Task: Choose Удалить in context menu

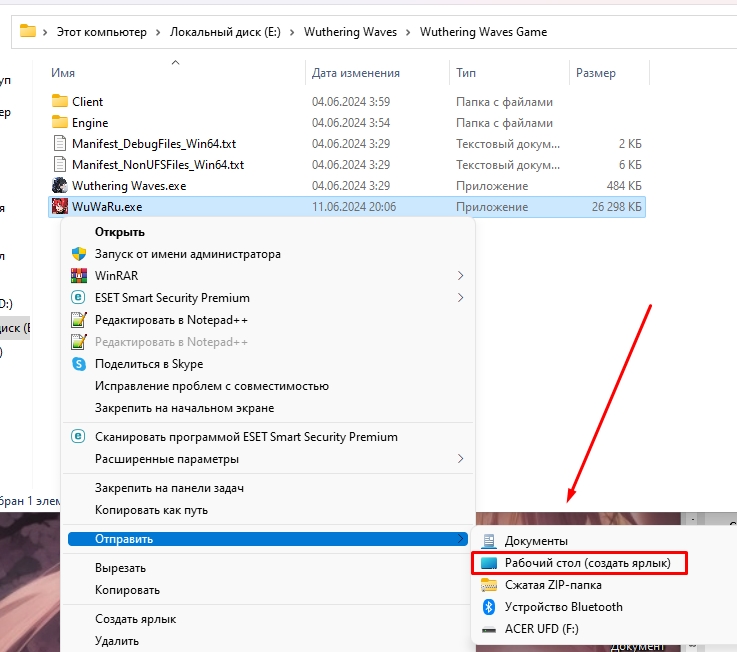Action: [117, 641]
